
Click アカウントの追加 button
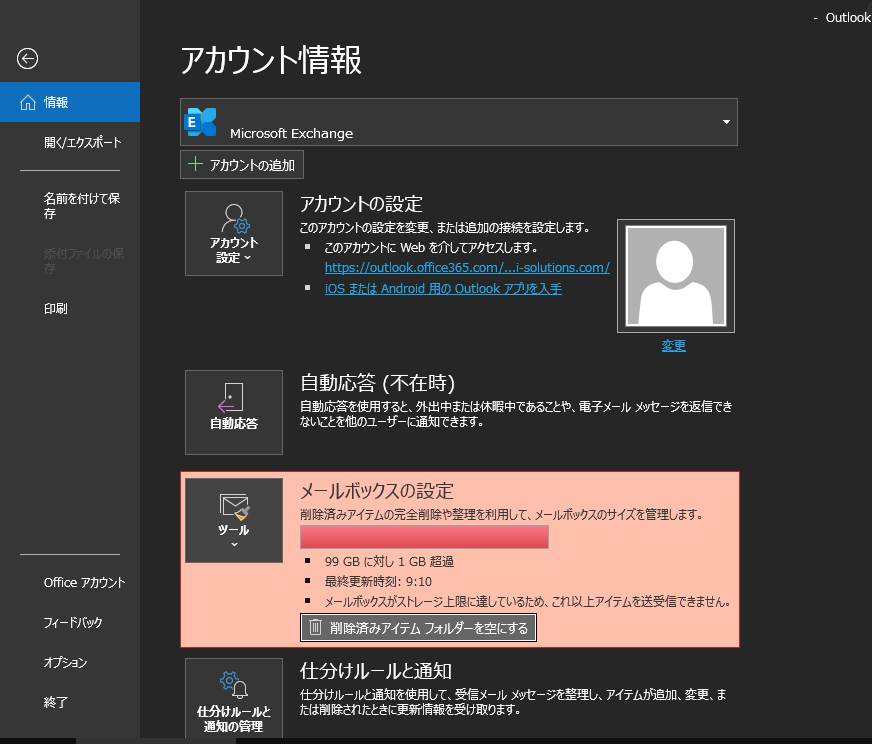click(x=242, y=165)
